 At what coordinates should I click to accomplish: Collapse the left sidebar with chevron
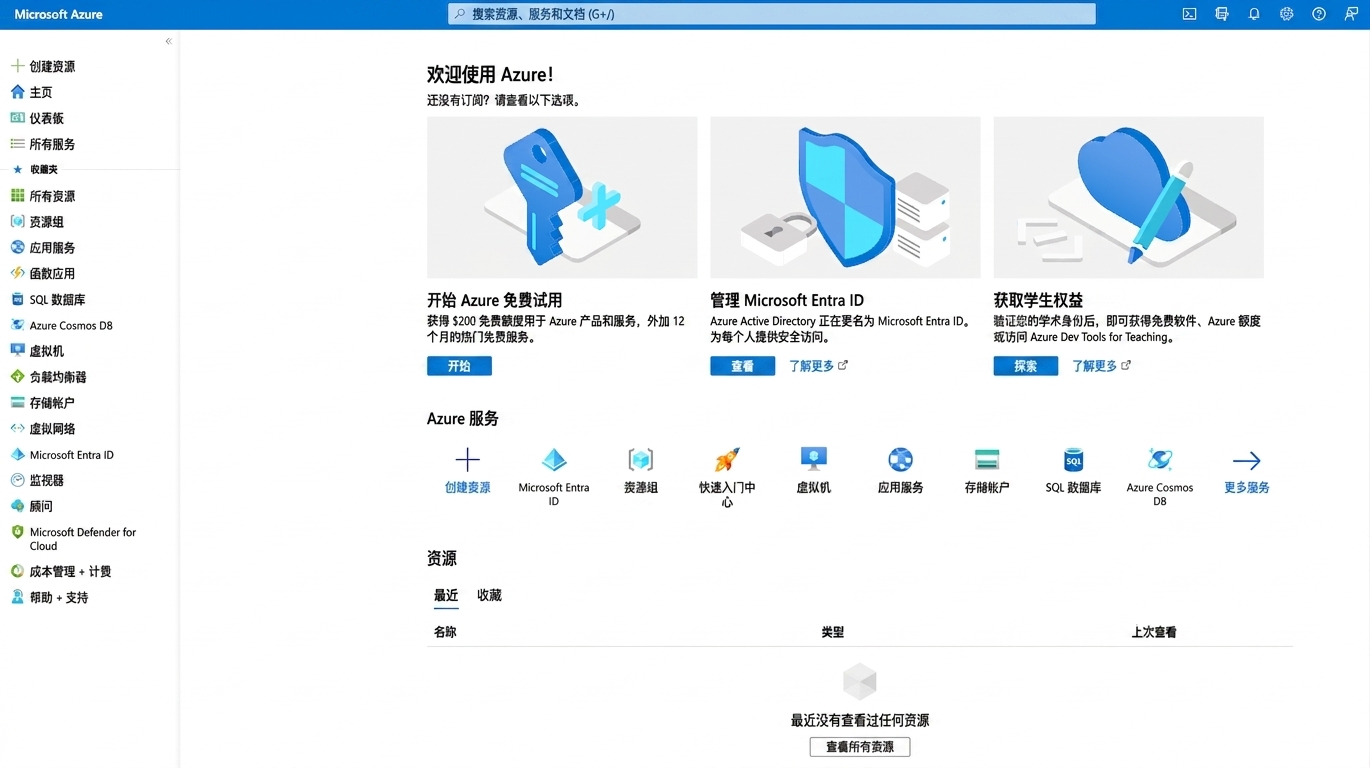click(x=168, y=41)
